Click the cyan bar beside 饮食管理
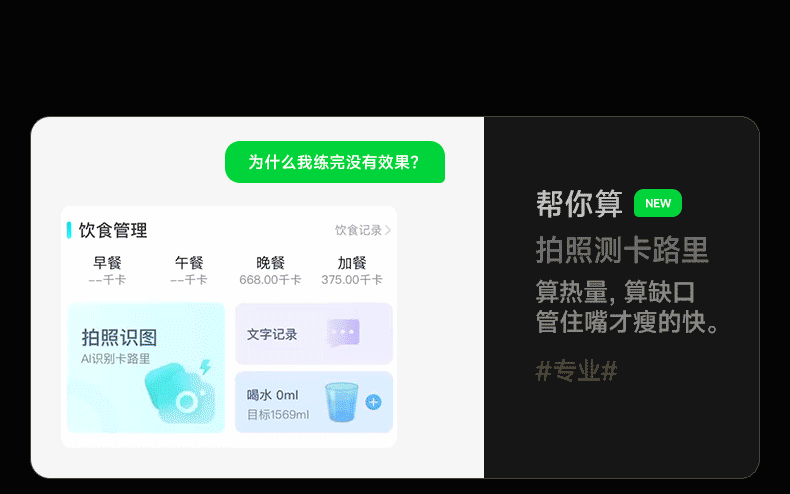Screen dimensions: 790x494 tap(69, 230)
